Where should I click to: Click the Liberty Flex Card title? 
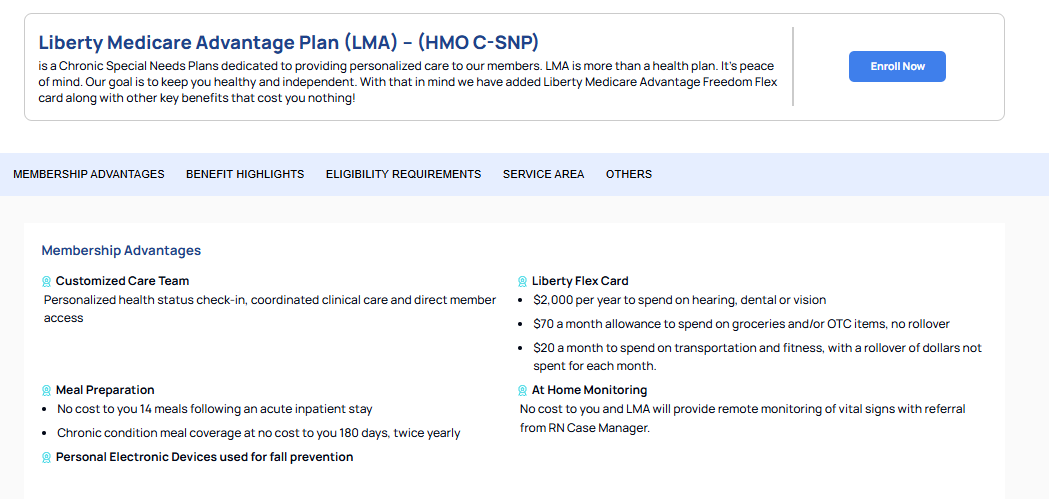580,281
